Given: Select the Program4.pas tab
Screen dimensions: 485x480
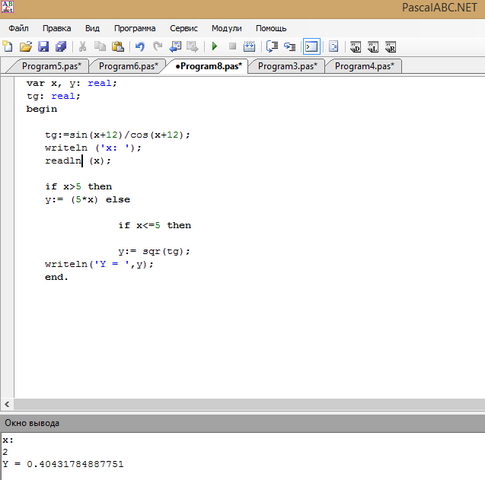Looking at the screenshot, I should coord(364,66).
